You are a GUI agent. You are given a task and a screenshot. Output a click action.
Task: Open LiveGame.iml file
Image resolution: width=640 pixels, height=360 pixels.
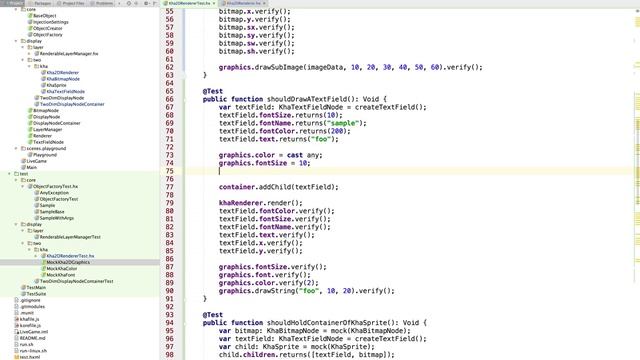[x=31, y=332]
